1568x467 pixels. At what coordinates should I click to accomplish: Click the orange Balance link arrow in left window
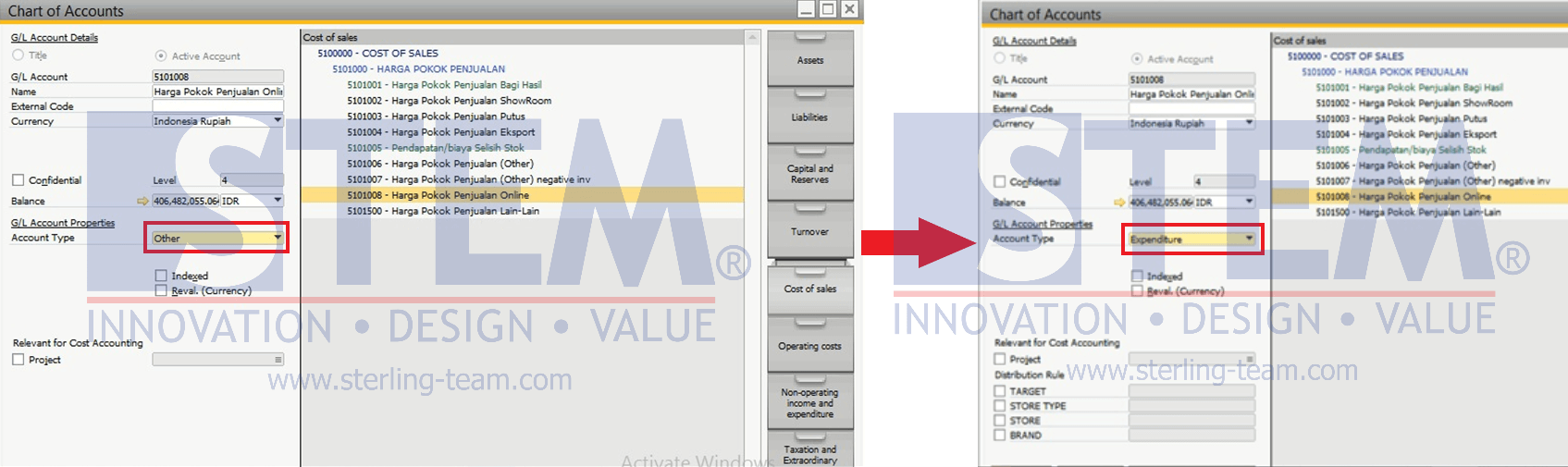point(142,201)
